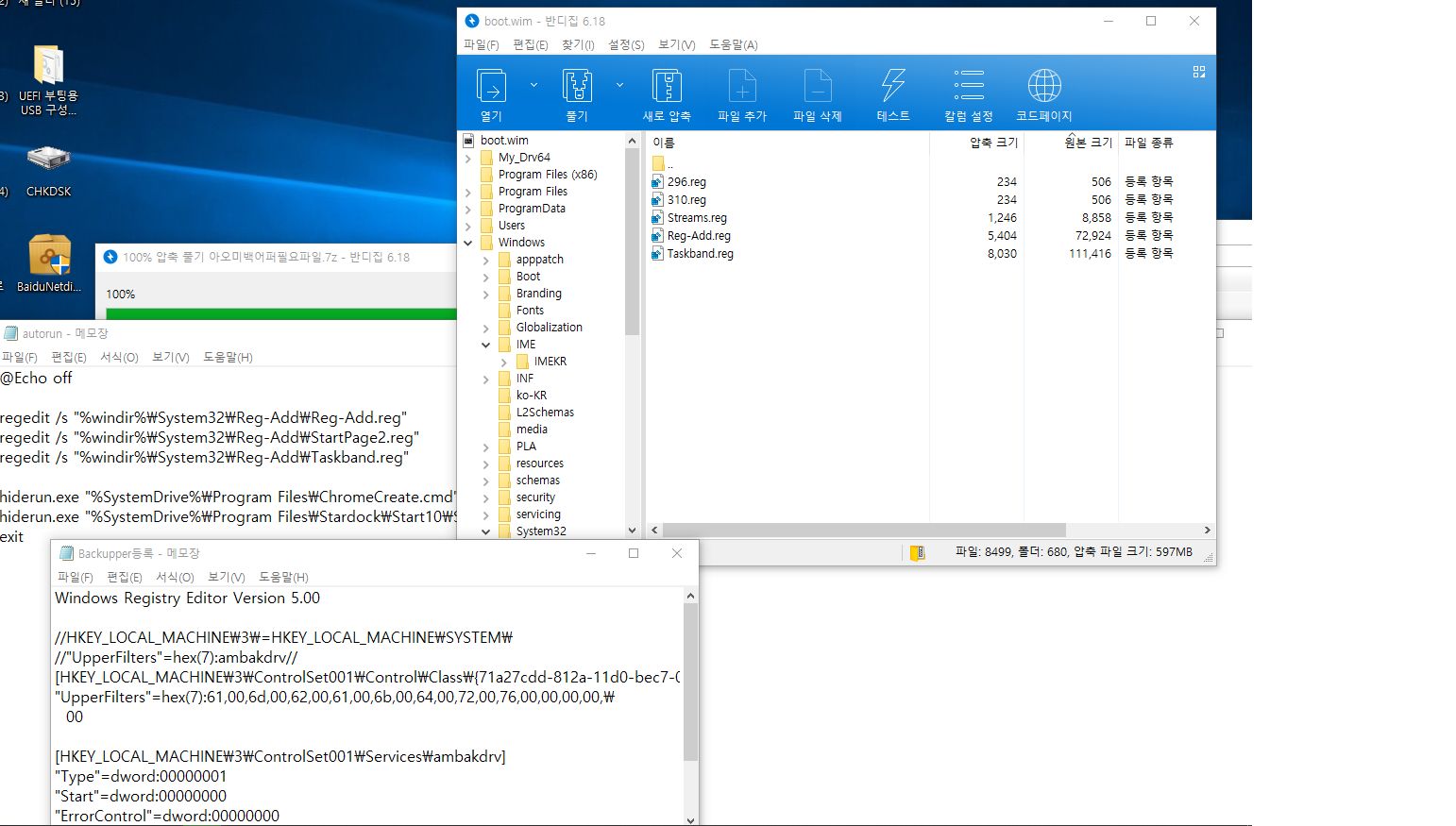Sort by Compressed Size (압축 크기) column

(993, 143)
